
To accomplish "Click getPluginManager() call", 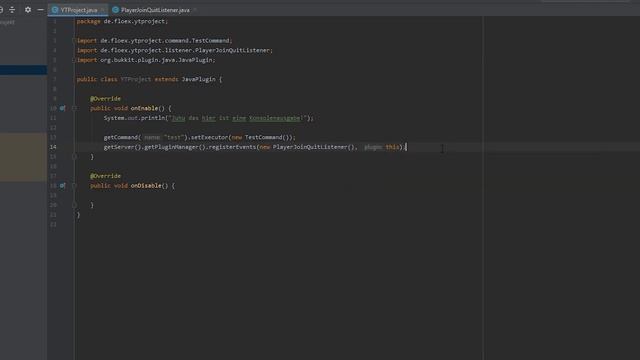I will (x=175, y=147).
